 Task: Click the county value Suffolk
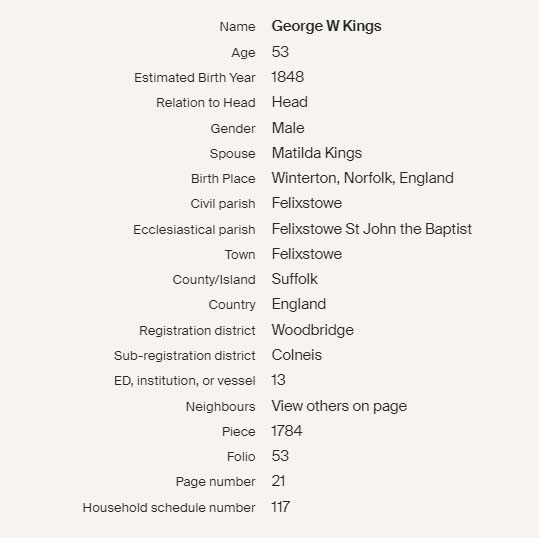click(x=295, y=279)
